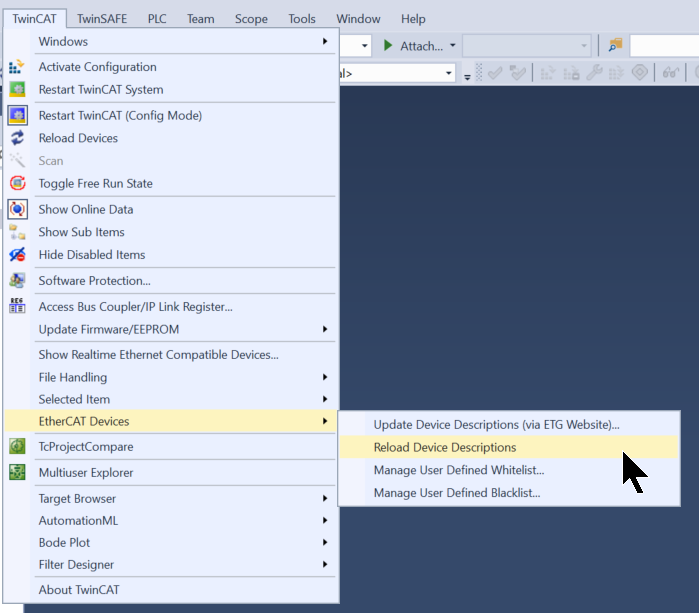This screenshot has height=613, width=699.
Task: Open the Tools menu
Action: click(302, 19)
